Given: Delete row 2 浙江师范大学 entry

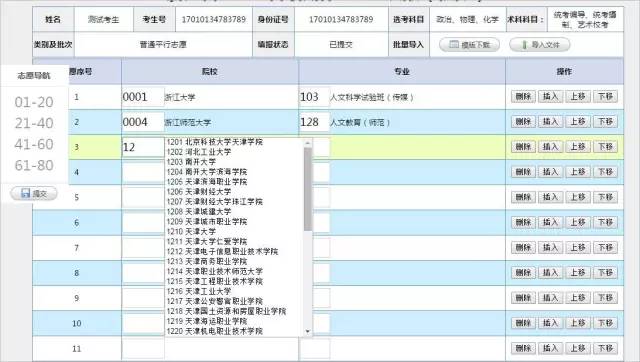Looking at the screenshot, I should (523, 122).
